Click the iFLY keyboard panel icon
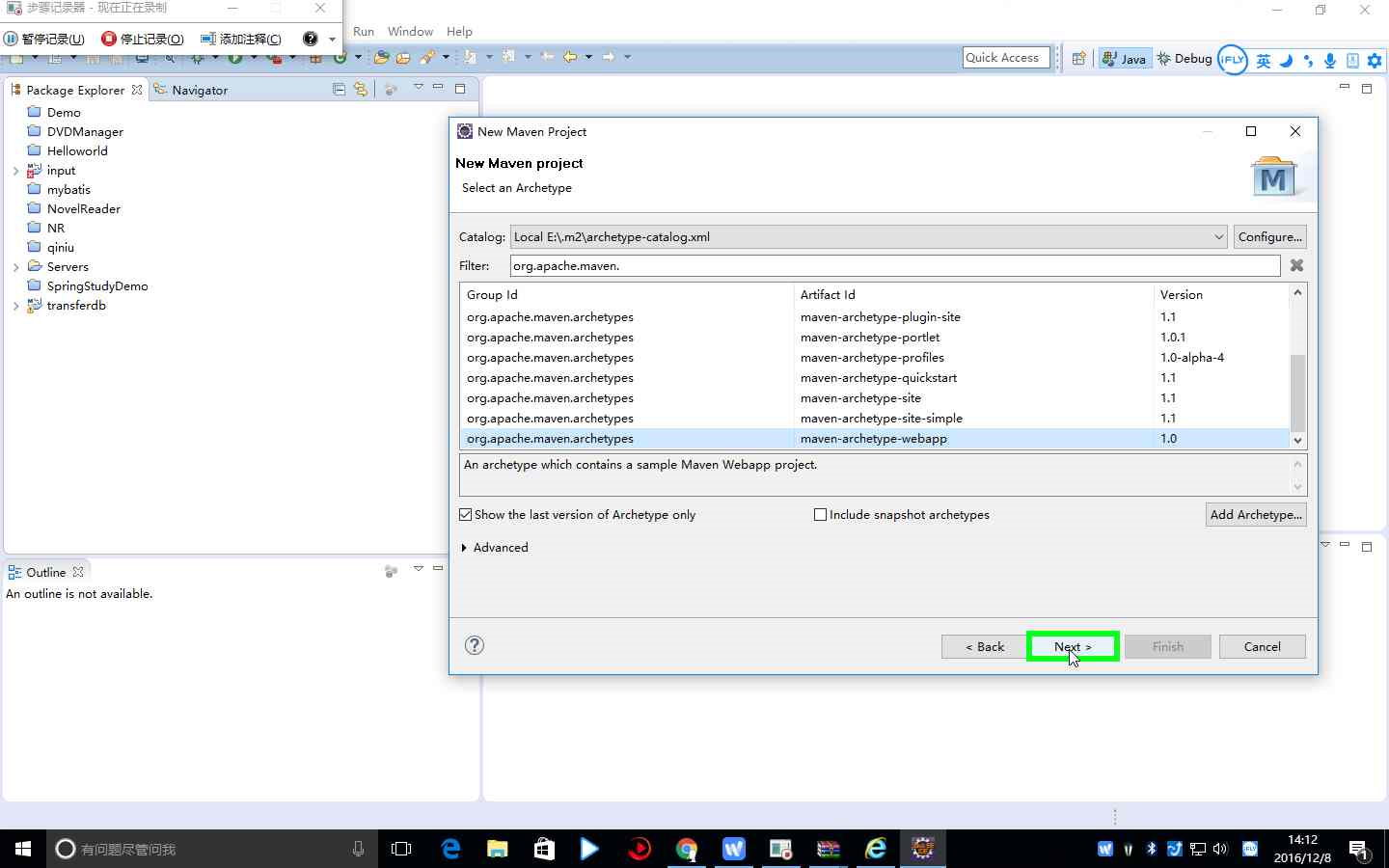Viewport: 1389px width, 868px height. [x=1352, y=61]
